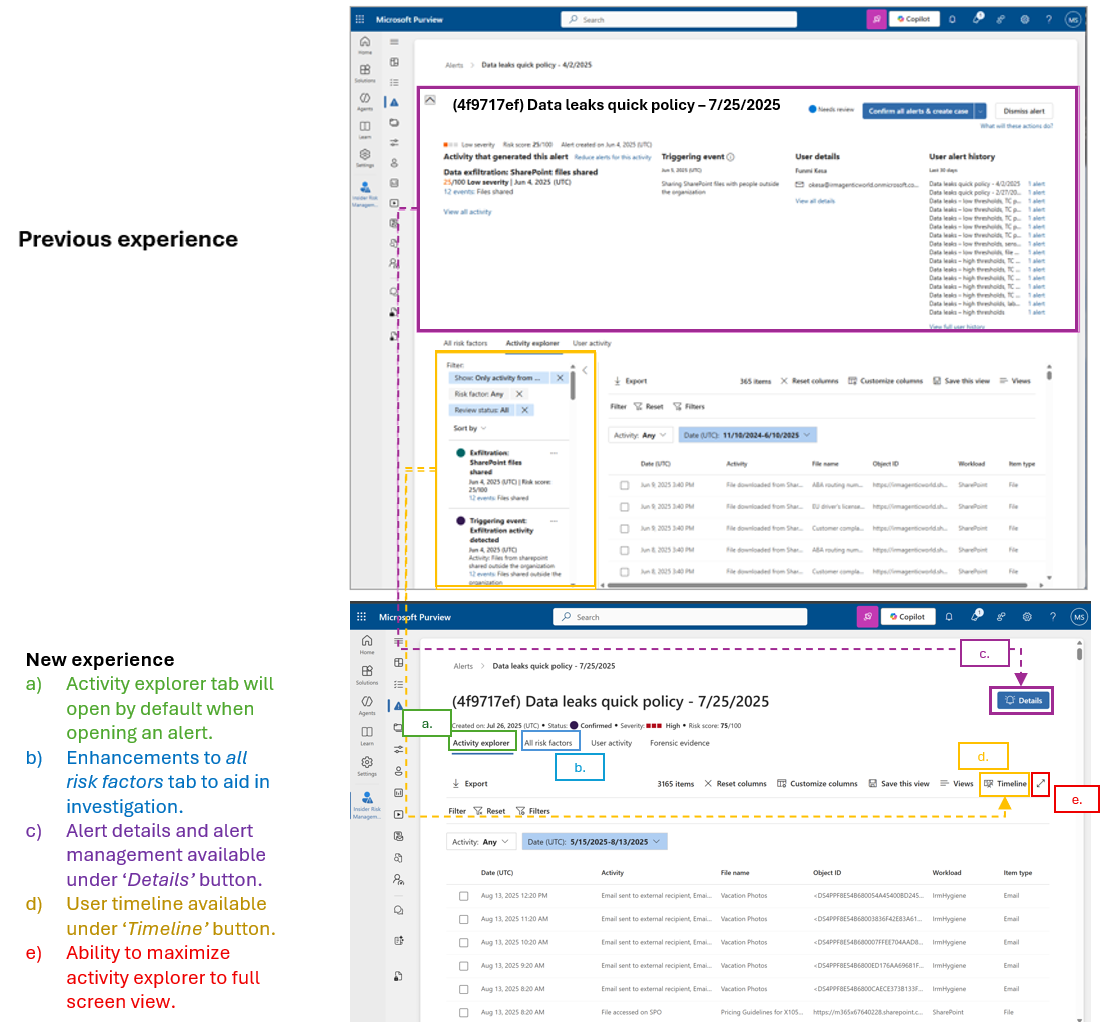
Task: Go to Home in new experience sidebar
Action: coord(367,644)
